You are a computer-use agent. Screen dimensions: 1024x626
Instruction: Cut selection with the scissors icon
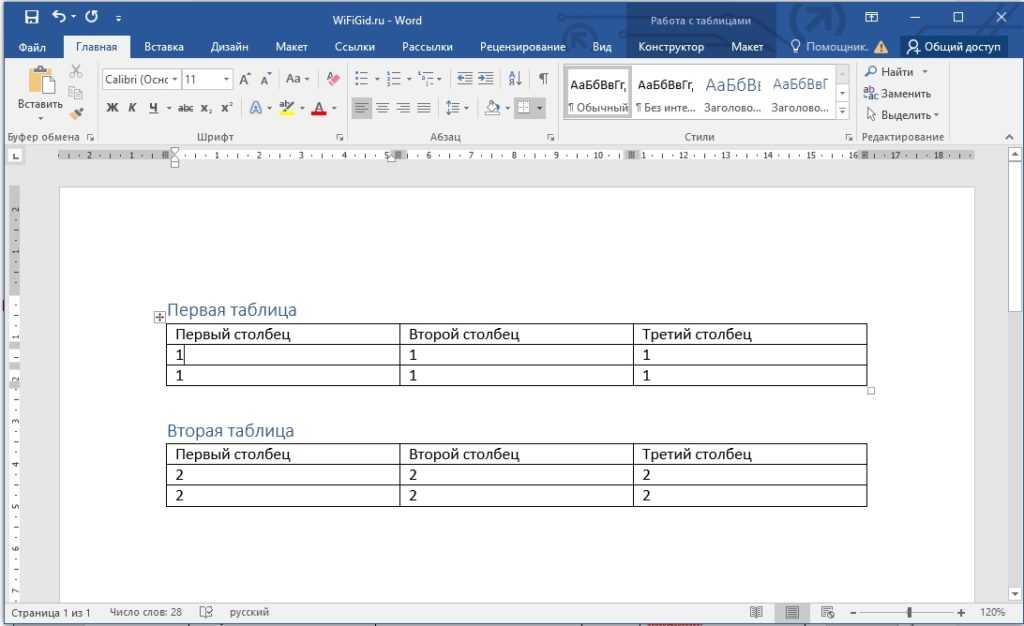[76, 71]
